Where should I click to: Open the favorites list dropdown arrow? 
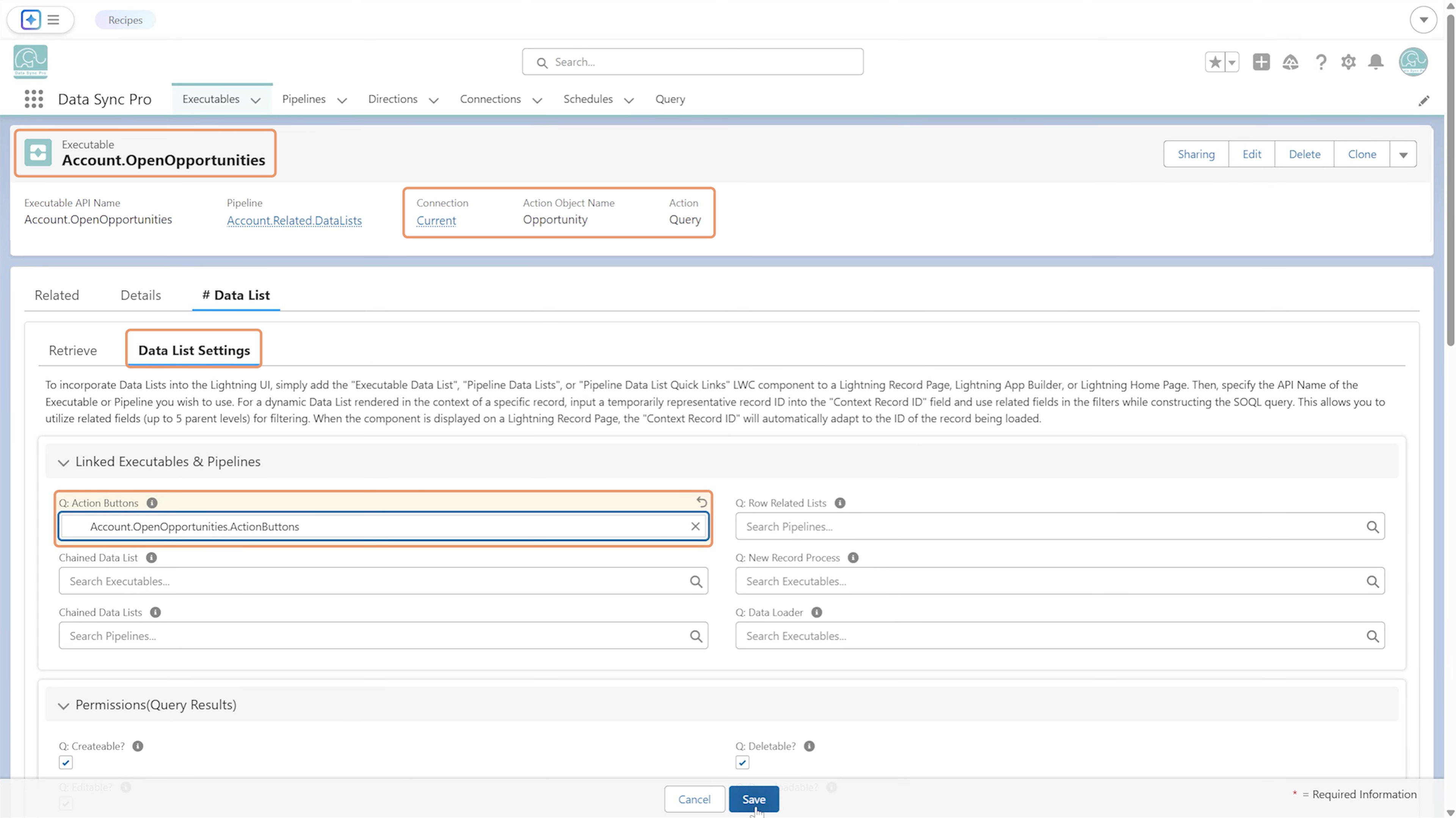point(1232,61)
